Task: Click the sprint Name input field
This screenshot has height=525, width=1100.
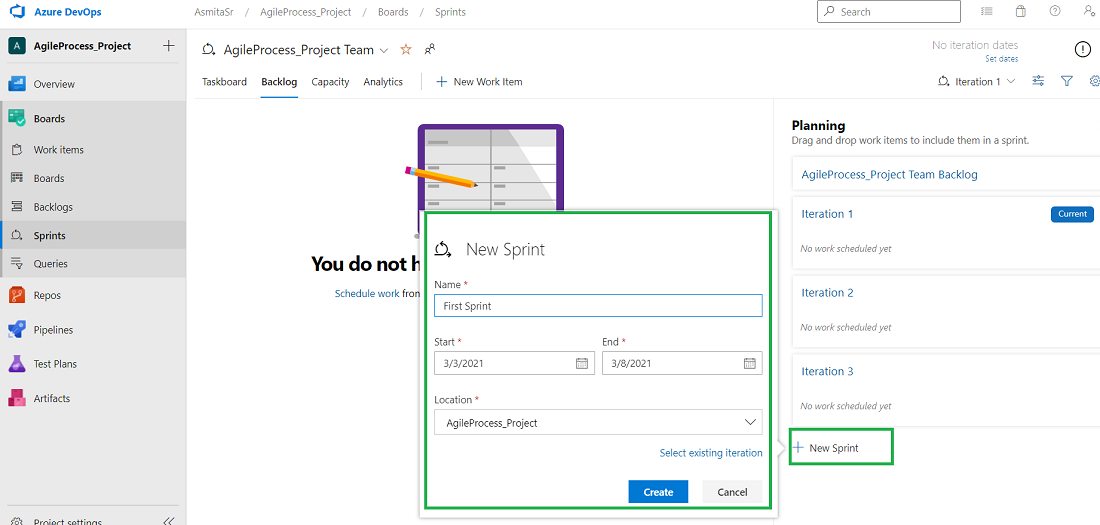Action: pyautogui.click(x=598, y=306)
